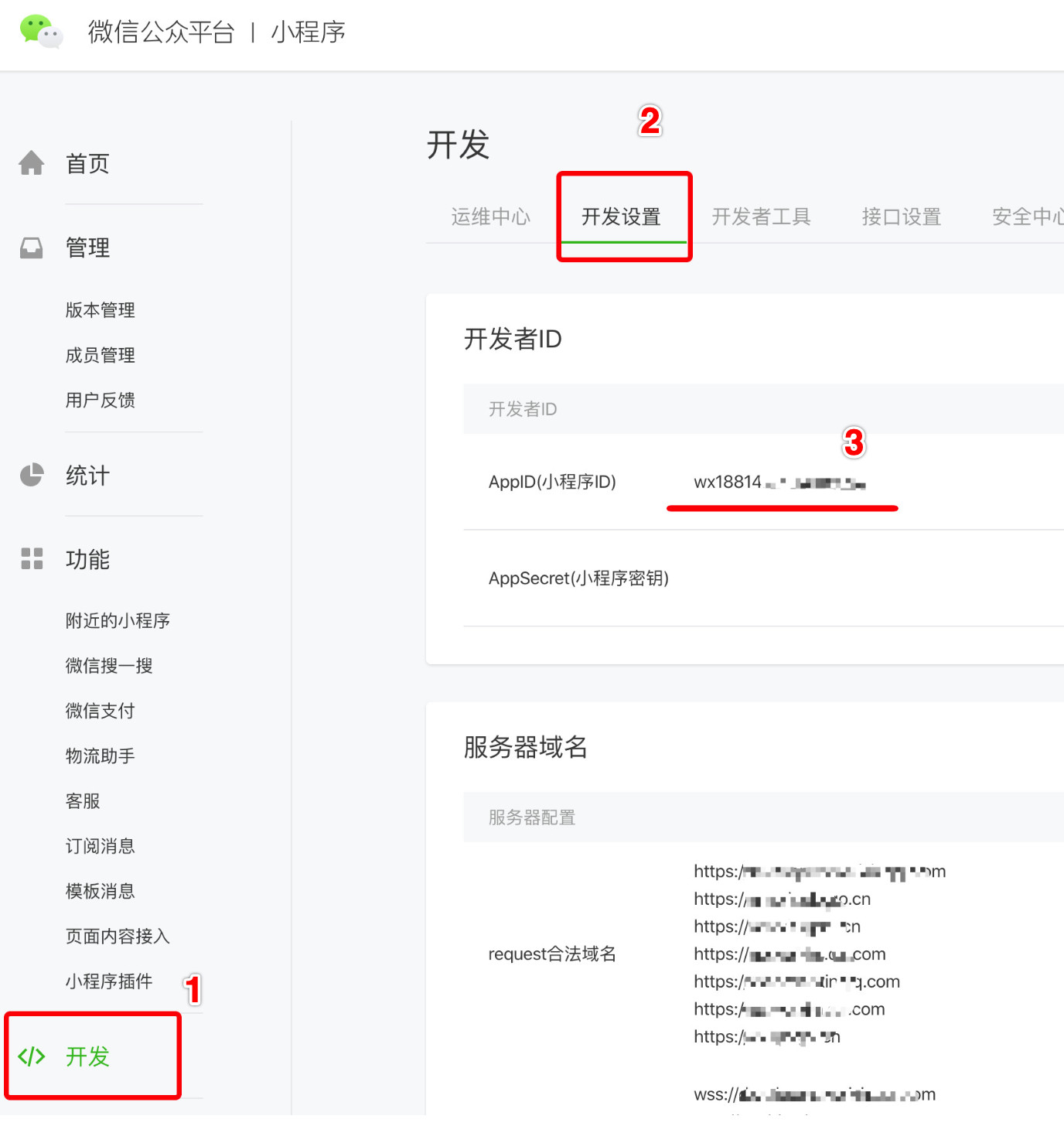Screen dimensions: 1064x1126
Task: Open the 统计 sidebar section
Action: point(87,476)
